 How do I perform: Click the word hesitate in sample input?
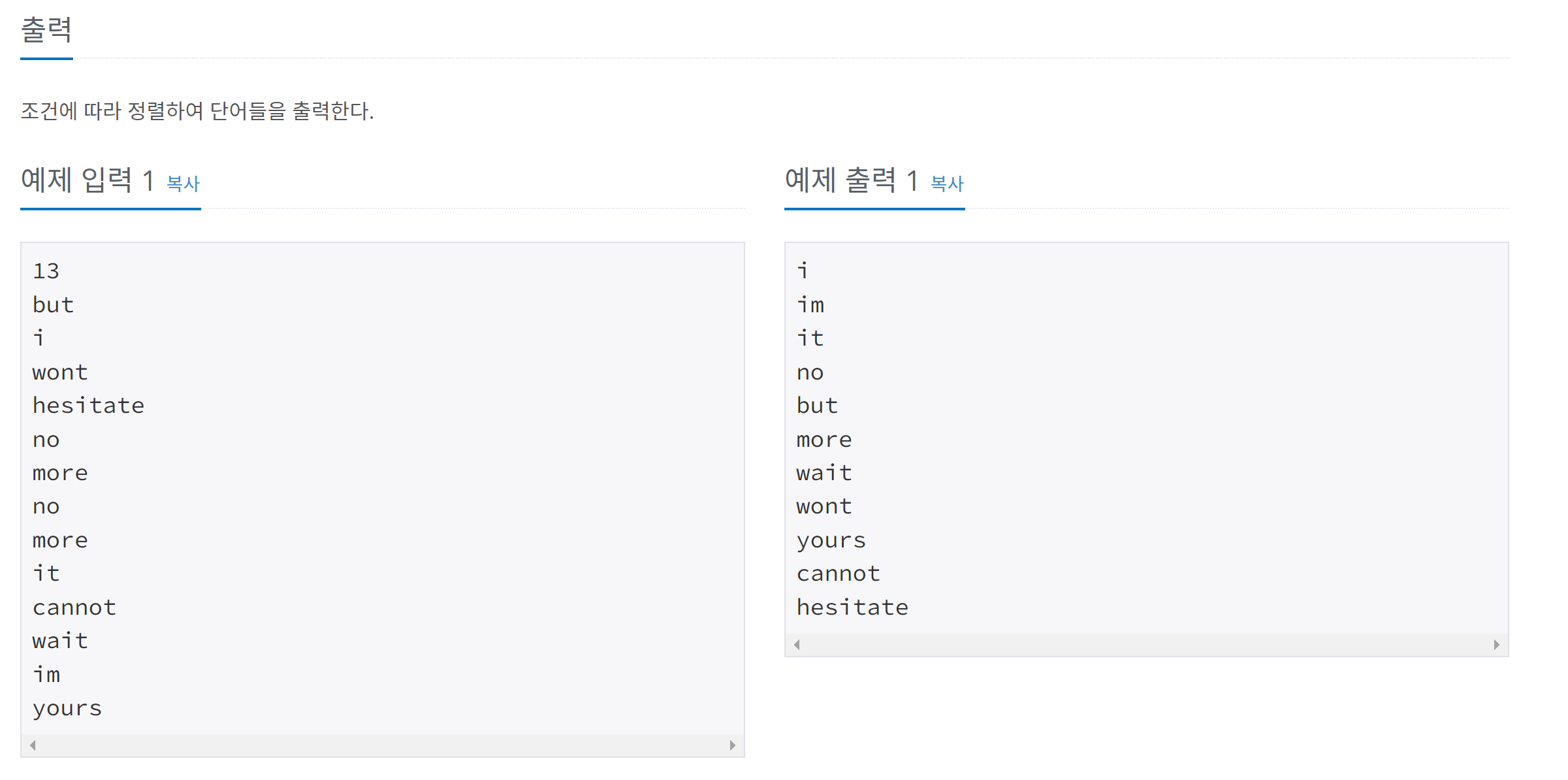(x=88, y=406)
